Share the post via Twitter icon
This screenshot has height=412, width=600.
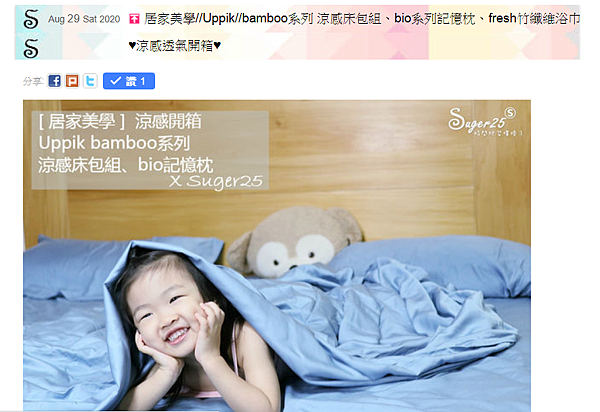90,81
